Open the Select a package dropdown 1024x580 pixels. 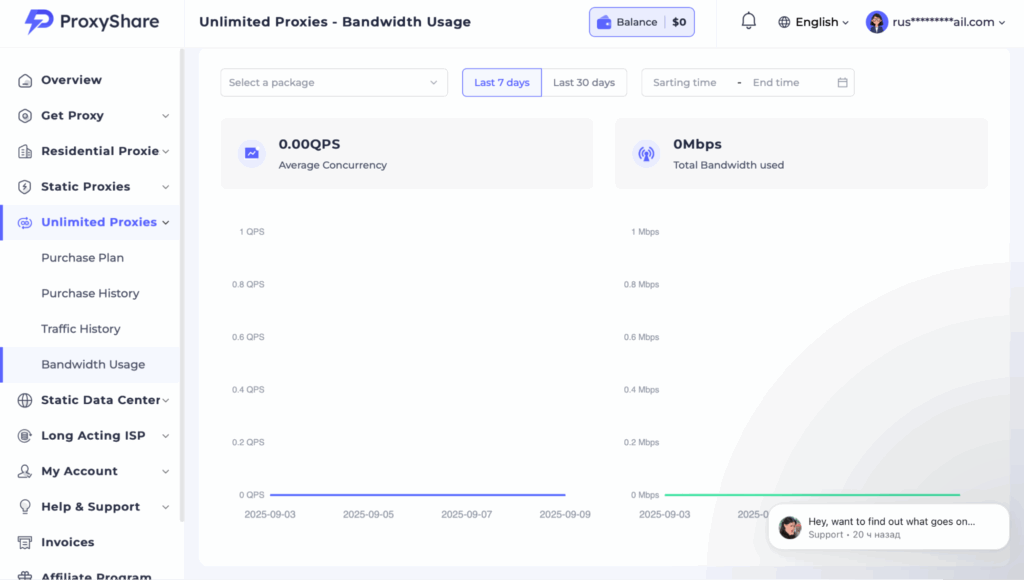334,82
